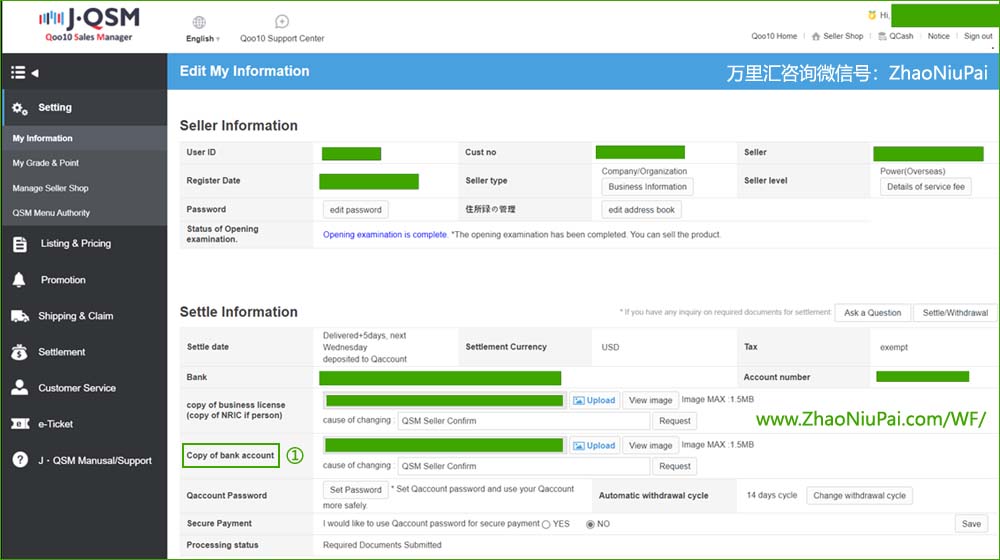Viewport: 1000px width, 560px height.
Task: Click the edit password button
Action: pos(355,210)
